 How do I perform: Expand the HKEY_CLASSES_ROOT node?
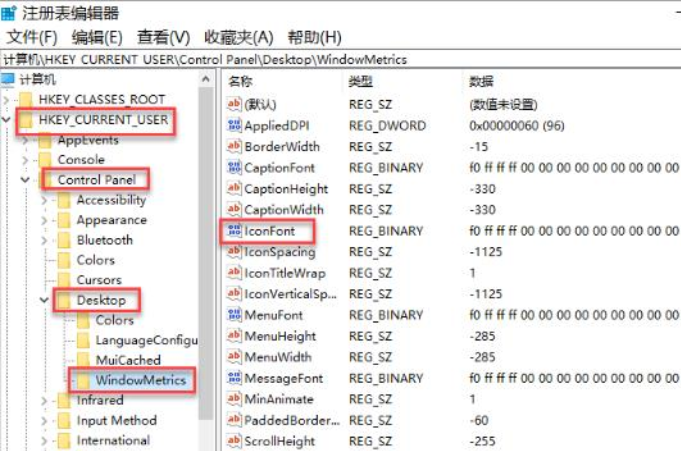6,100
